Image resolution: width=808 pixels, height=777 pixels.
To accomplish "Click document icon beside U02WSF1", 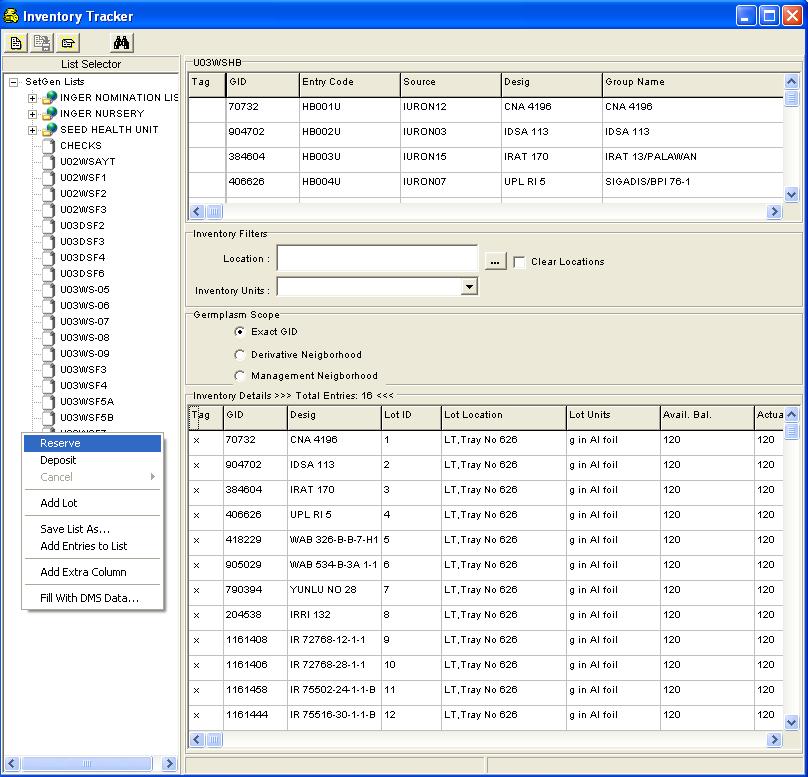I will (48, 178).
